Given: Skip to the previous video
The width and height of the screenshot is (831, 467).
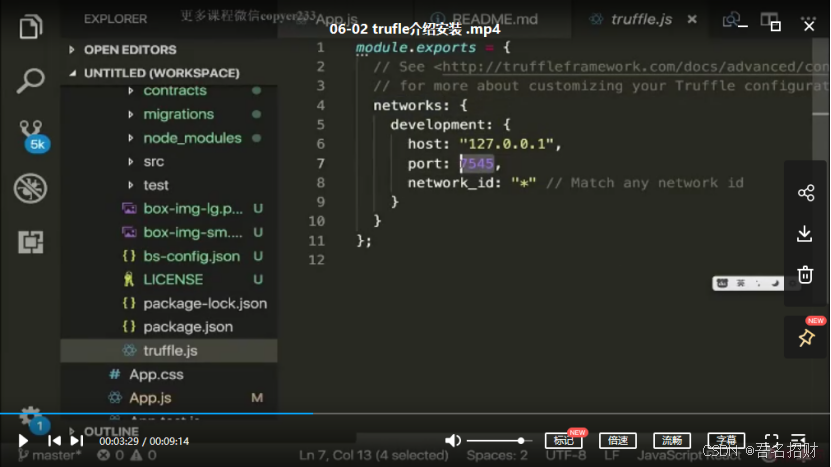Looking at the screenshot, I should click(x=54, y=440).
